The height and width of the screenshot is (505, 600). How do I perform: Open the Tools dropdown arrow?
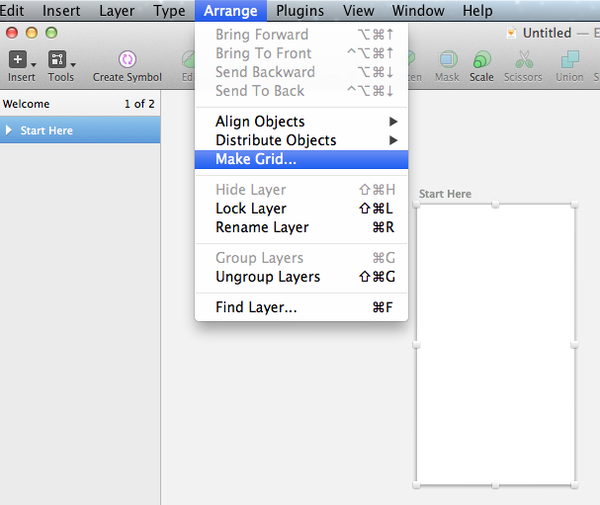click(x=73, y=64)
